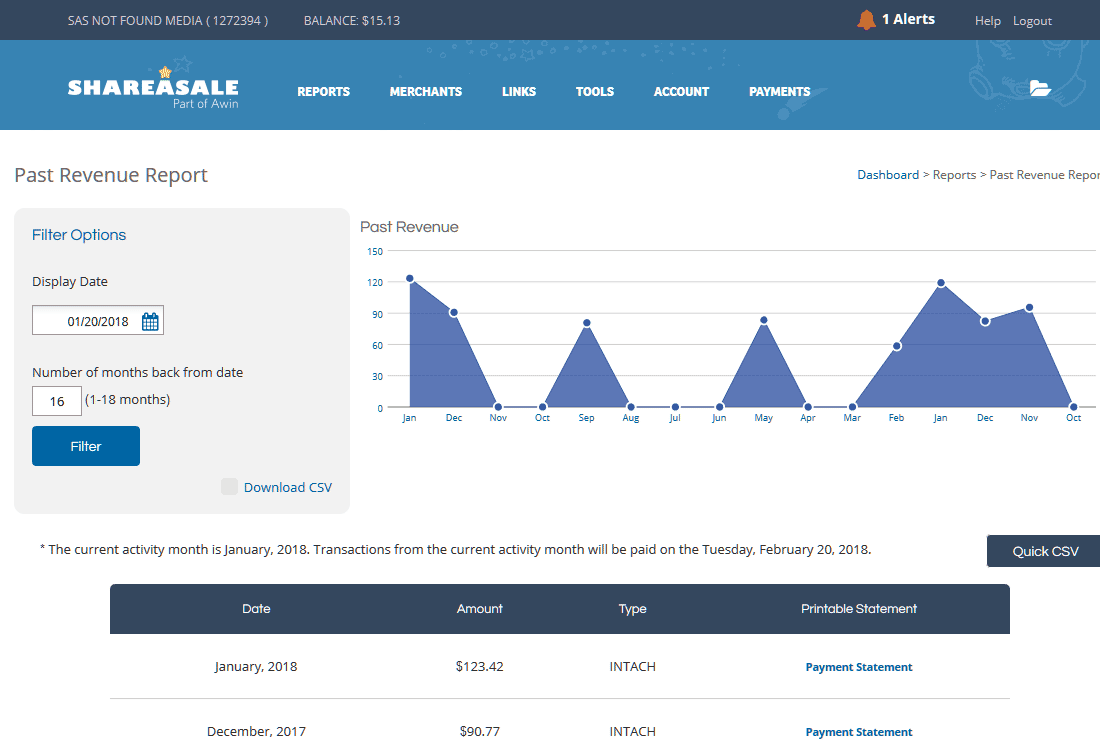Click the Date column header
The image size is (1100, 750).
(x=256, y=609)
